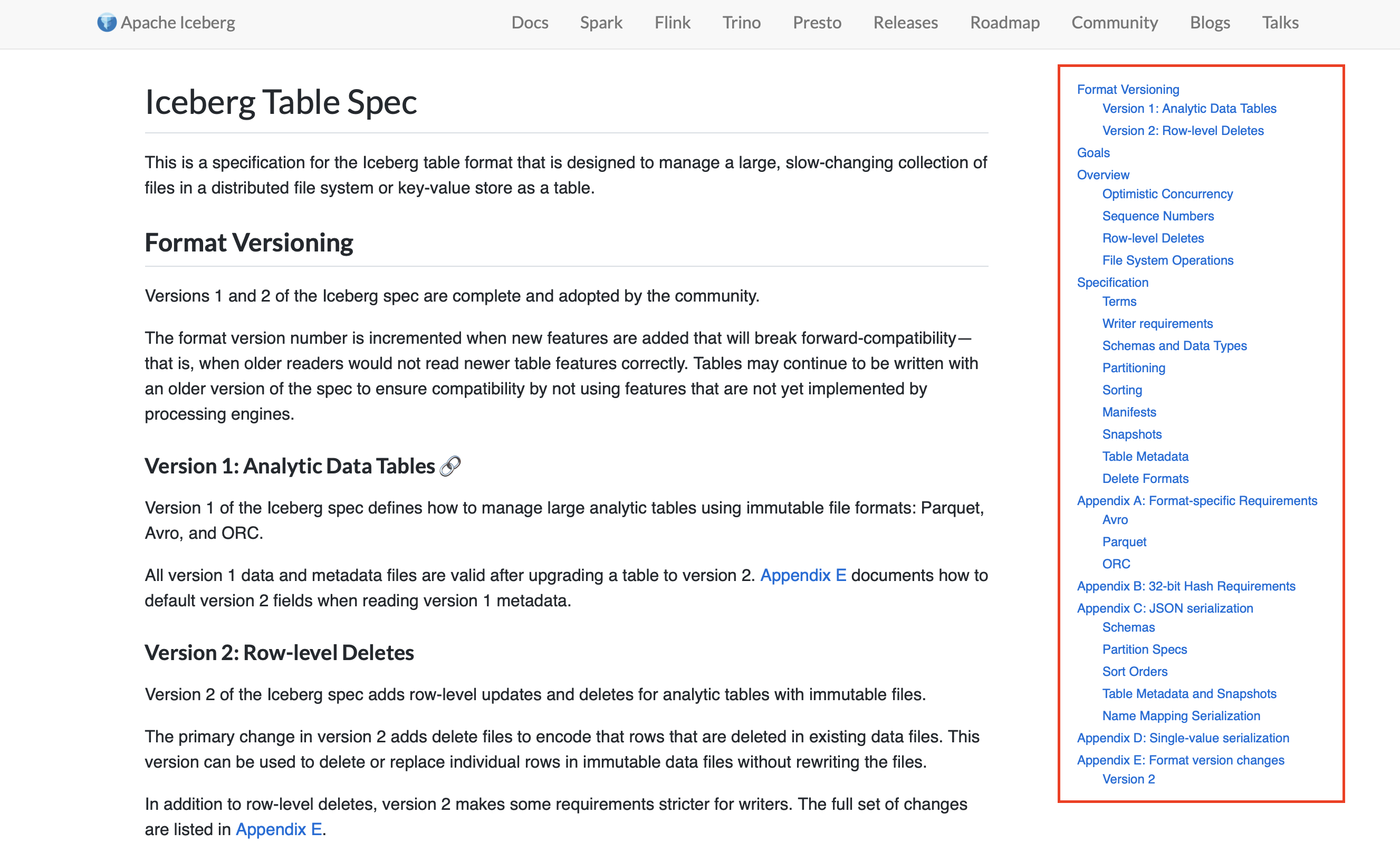The image size is (1400, 852).
Task: Click the Iceberg Table Spec page title
Action: click(x=281, y=102)
